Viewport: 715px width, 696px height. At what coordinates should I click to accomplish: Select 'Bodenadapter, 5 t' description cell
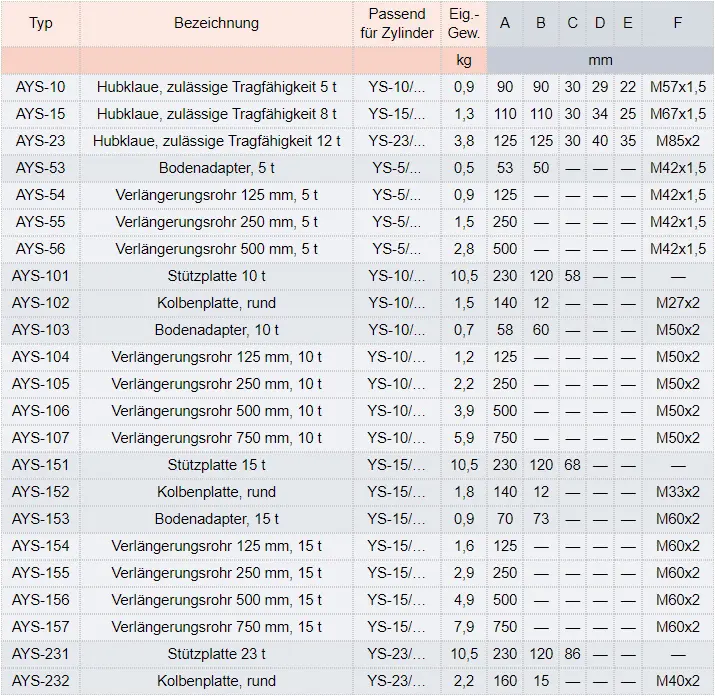[x=216, y=168]
